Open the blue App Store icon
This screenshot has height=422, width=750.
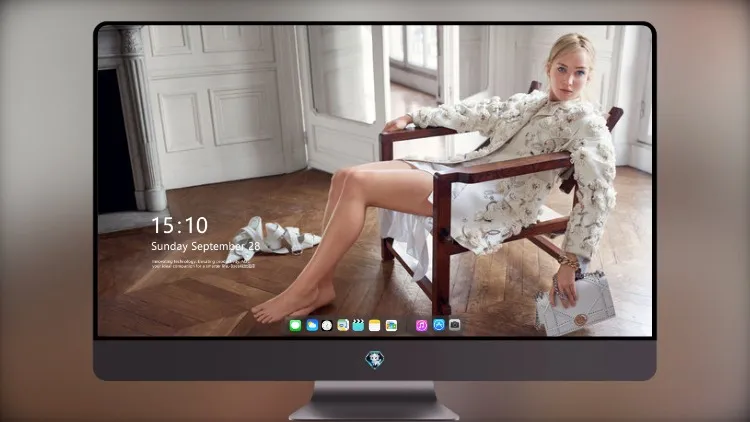point(439,325)
